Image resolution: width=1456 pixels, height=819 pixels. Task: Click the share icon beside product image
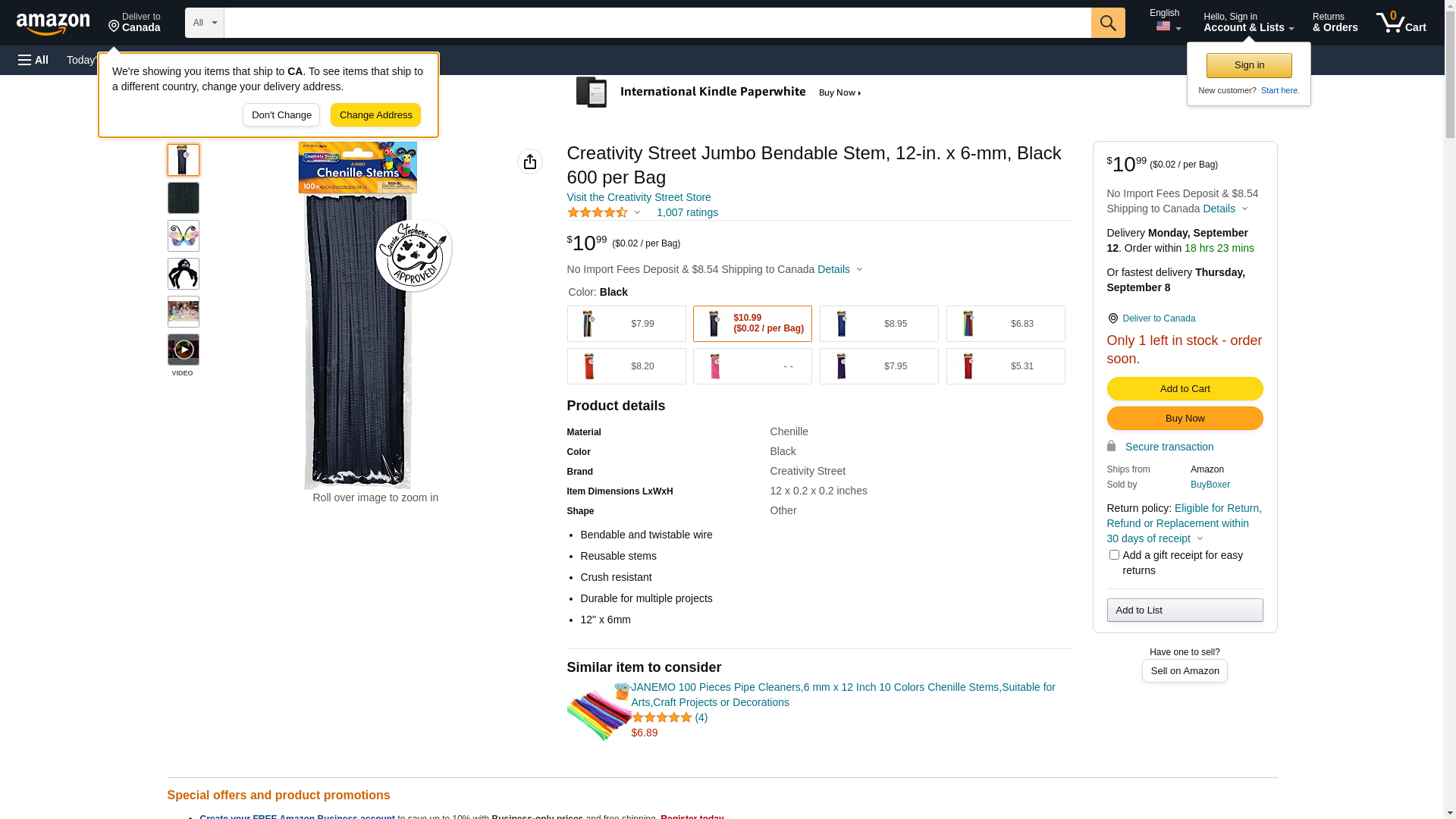tap(530, 162)
